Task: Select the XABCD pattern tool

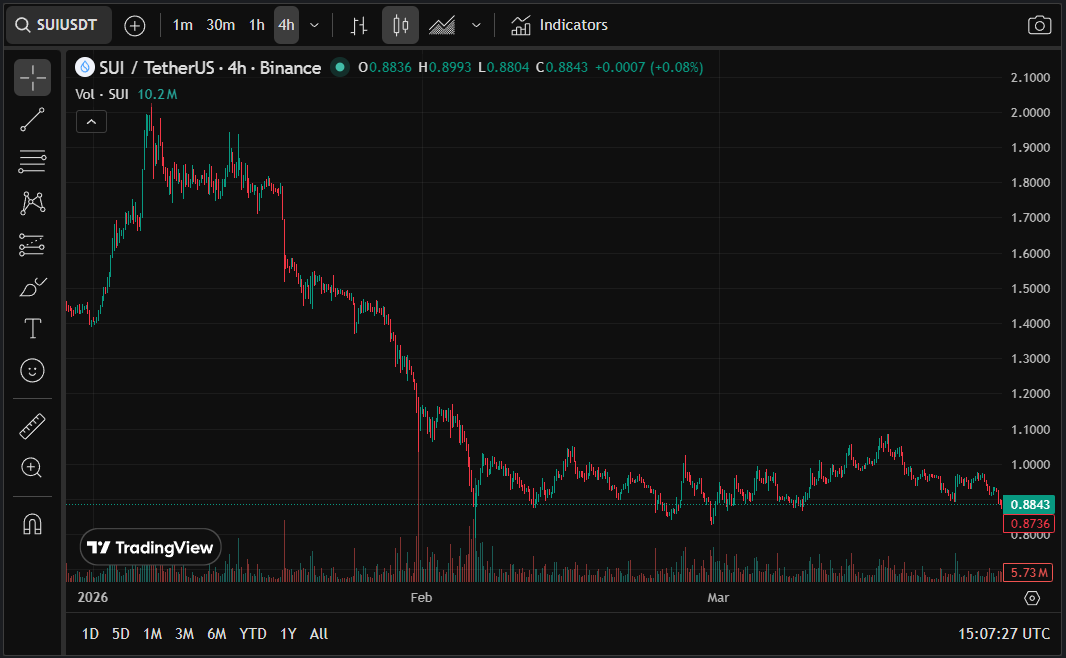Action: (32, 203)
